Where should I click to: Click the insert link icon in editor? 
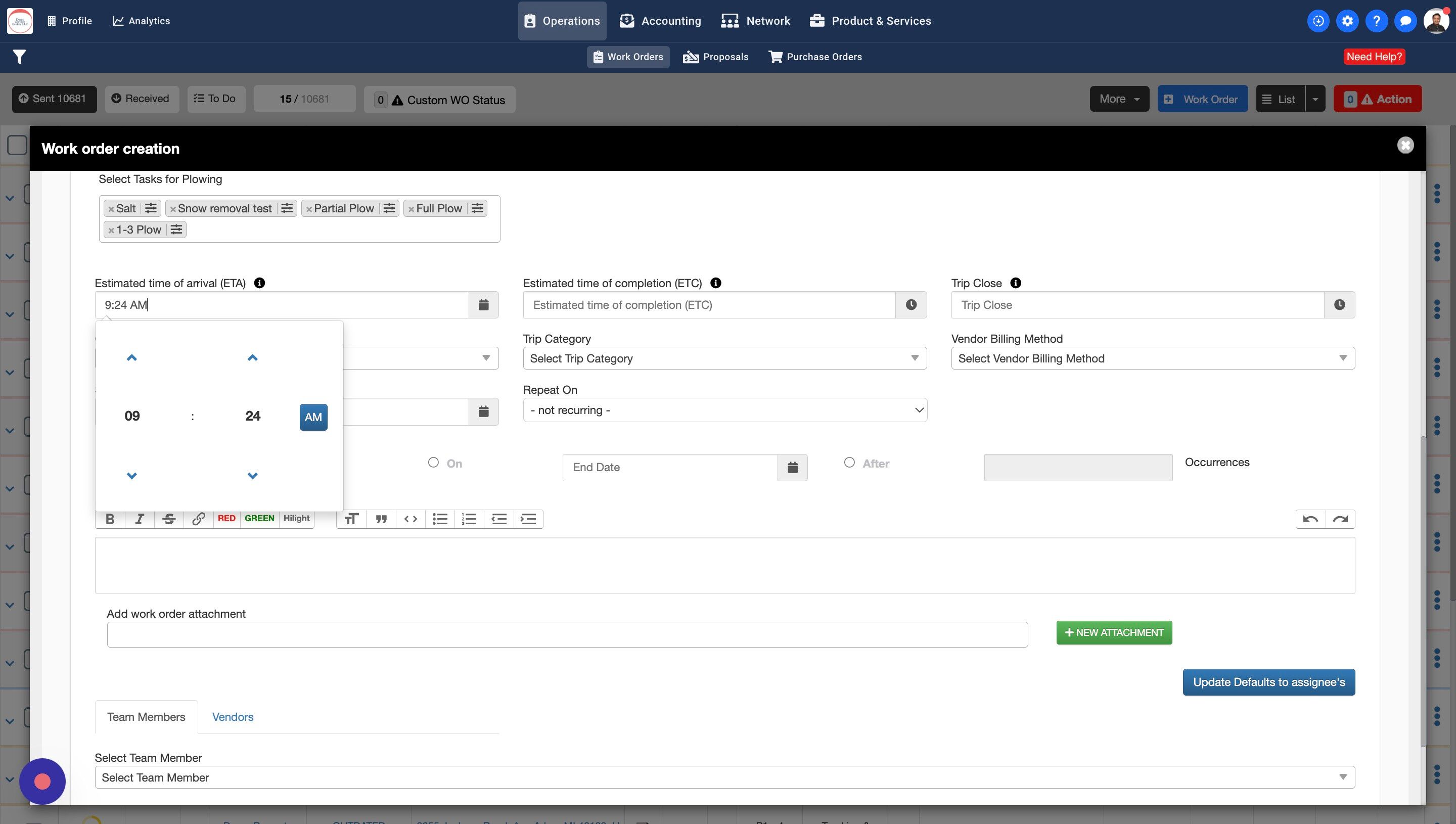(x=198, y=519)
